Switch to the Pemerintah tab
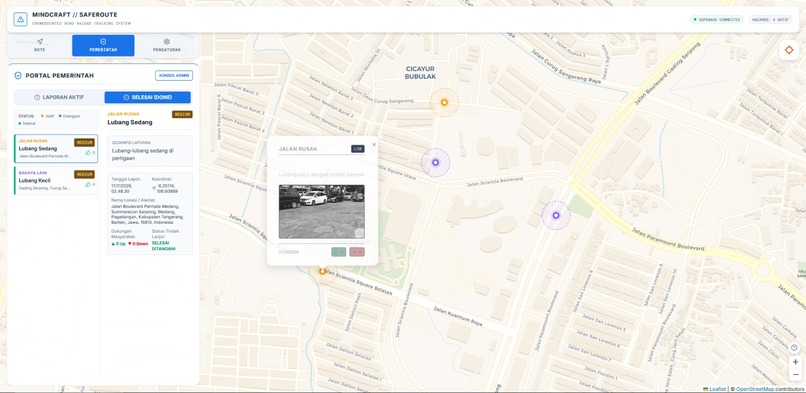The image size is (806, 393). point(103,45)
